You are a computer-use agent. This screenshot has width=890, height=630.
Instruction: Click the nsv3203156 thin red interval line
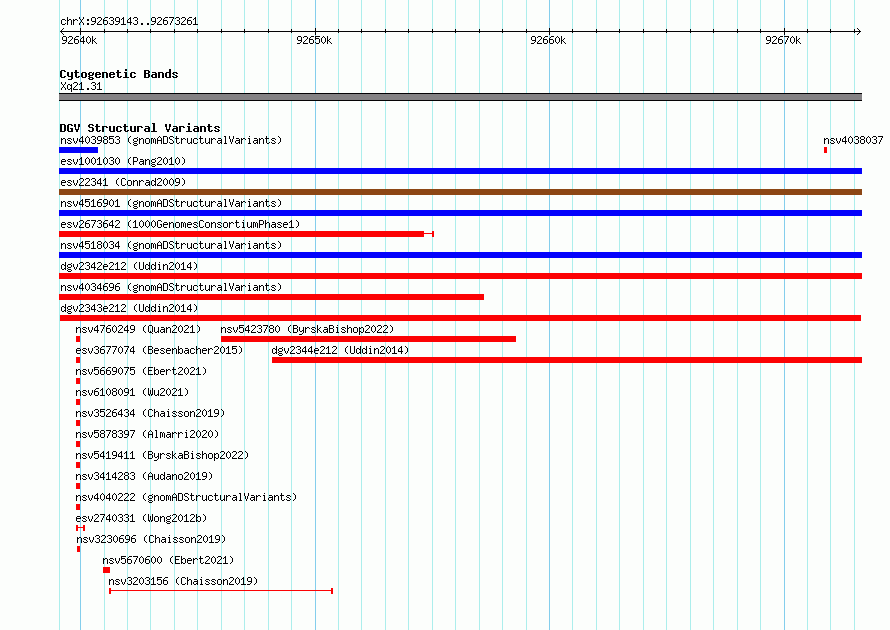point(221,591)
